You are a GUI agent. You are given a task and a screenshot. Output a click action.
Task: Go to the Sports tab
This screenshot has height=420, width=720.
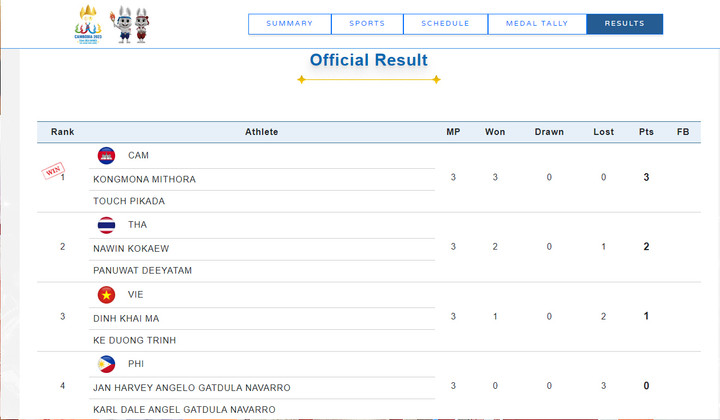pos(367,24)
